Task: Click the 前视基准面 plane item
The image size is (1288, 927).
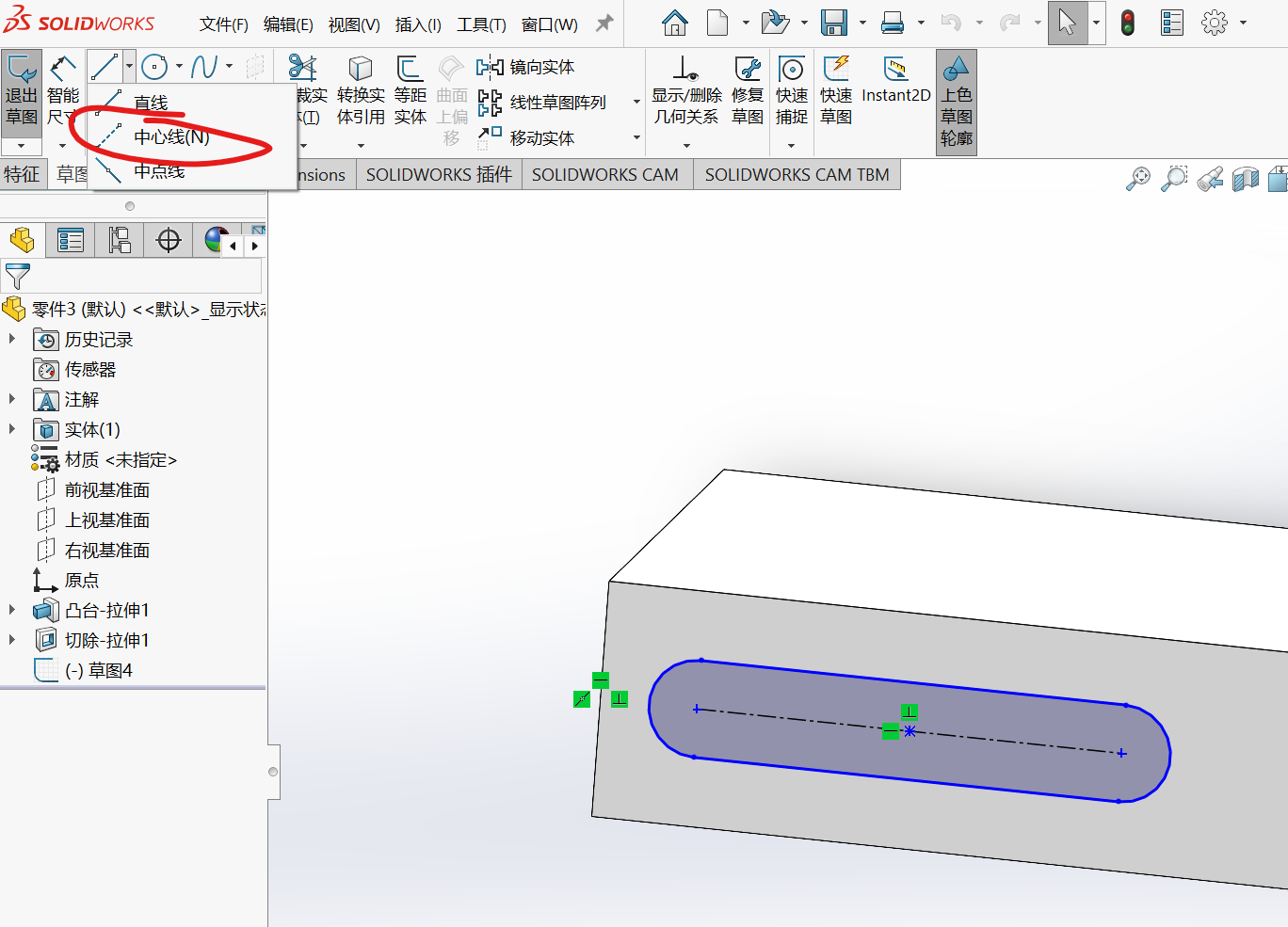Action: (106, 489)
